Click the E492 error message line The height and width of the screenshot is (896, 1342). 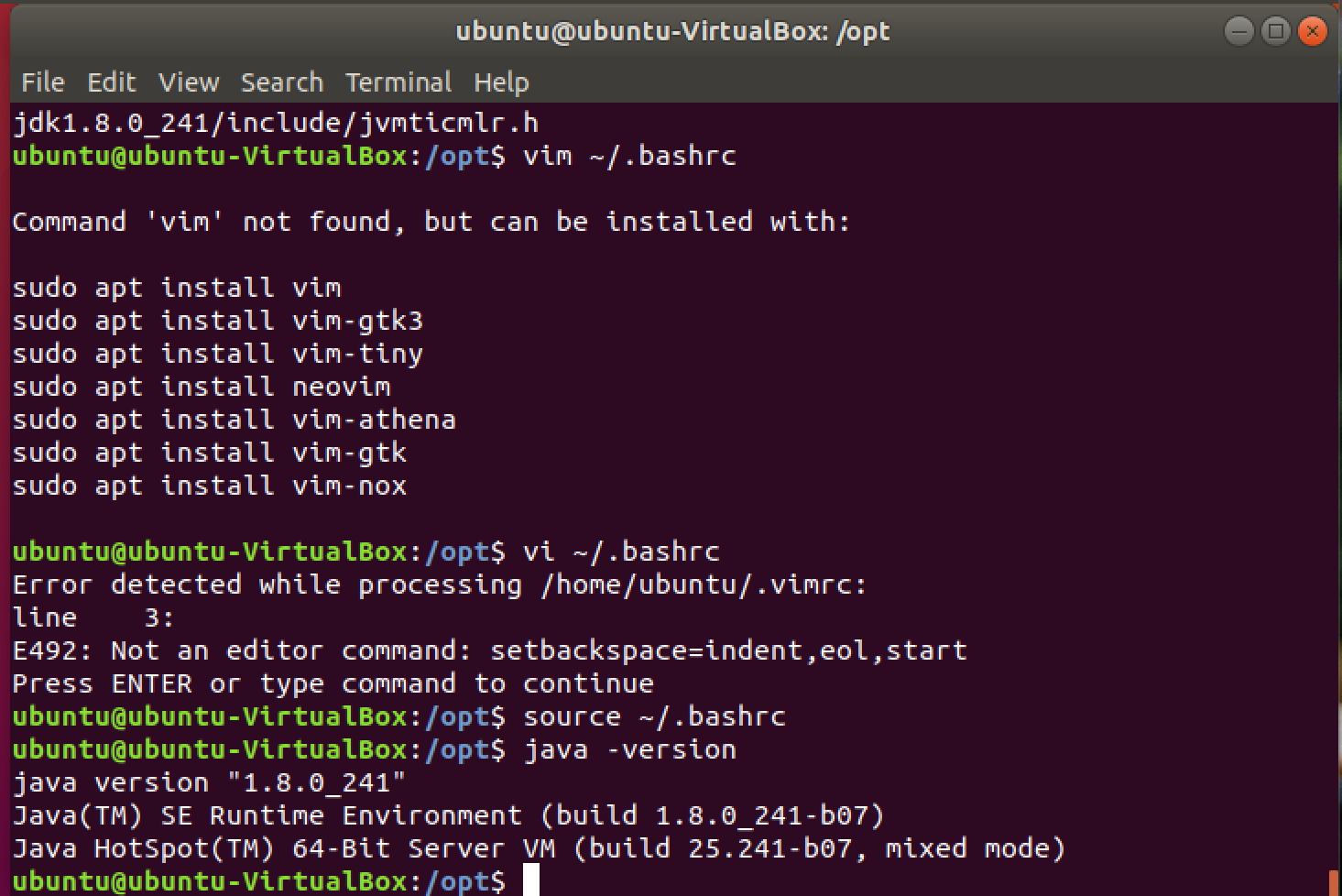(489, 650)
